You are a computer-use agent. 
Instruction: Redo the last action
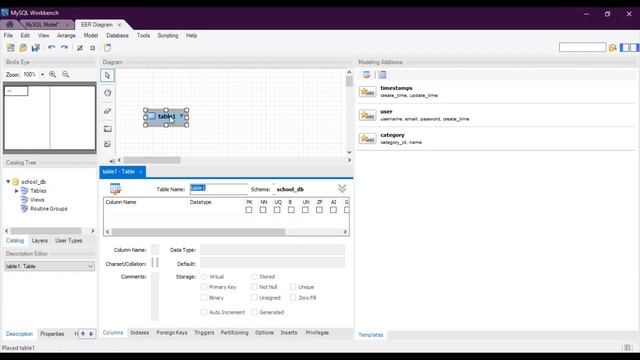(64, 48)
